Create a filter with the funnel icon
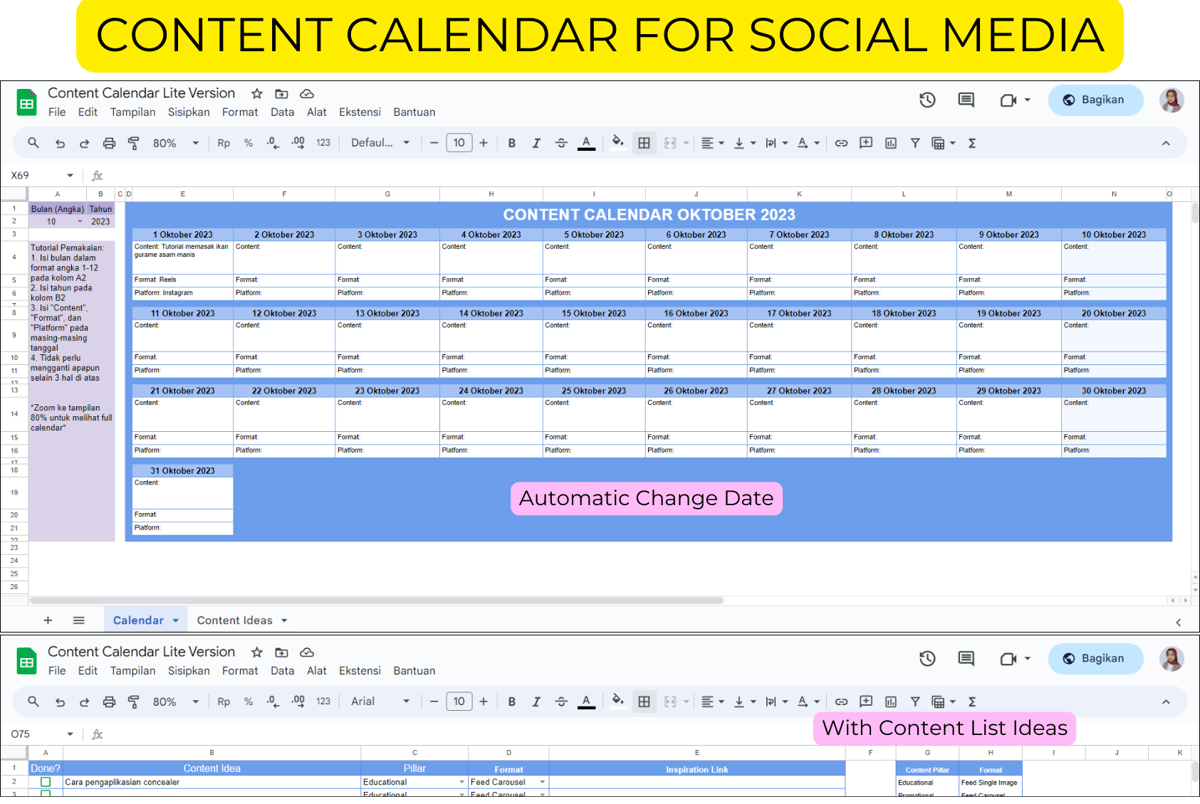Screen dimensions: 1200x804 coord(915,143)
